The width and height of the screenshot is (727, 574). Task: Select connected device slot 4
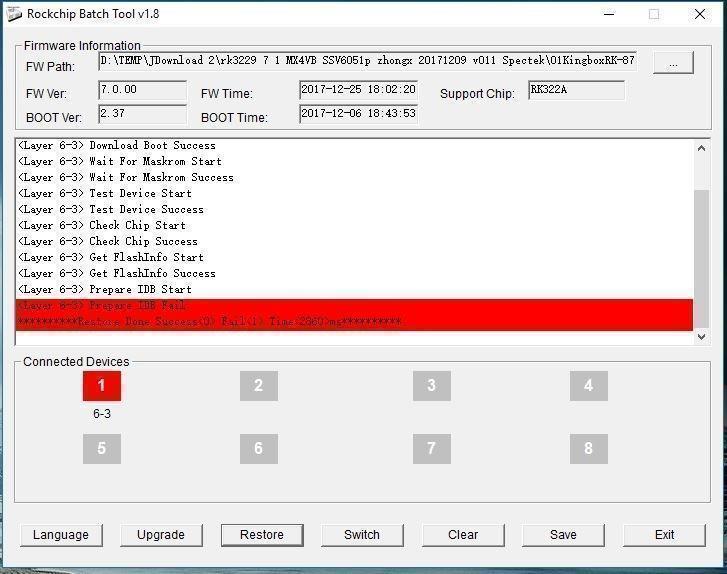pos(589,385)
